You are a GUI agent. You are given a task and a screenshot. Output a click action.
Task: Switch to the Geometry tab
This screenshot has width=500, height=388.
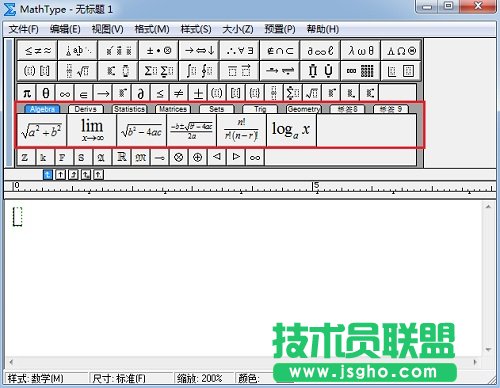click(304, 109)
